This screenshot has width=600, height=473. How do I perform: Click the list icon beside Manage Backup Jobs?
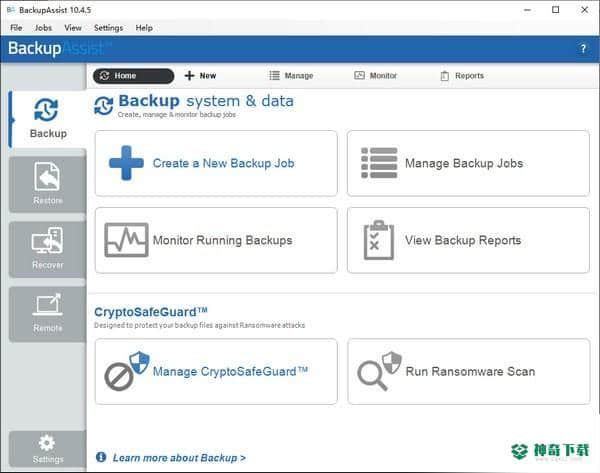click(379, 163)
